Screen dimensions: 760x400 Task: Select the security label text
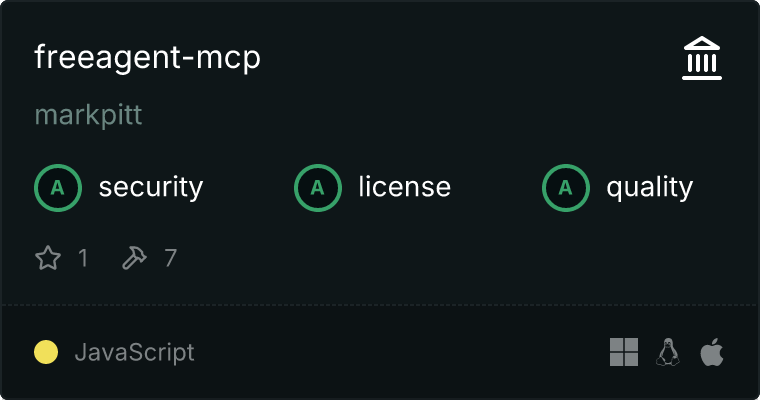[x=151, y=188]
